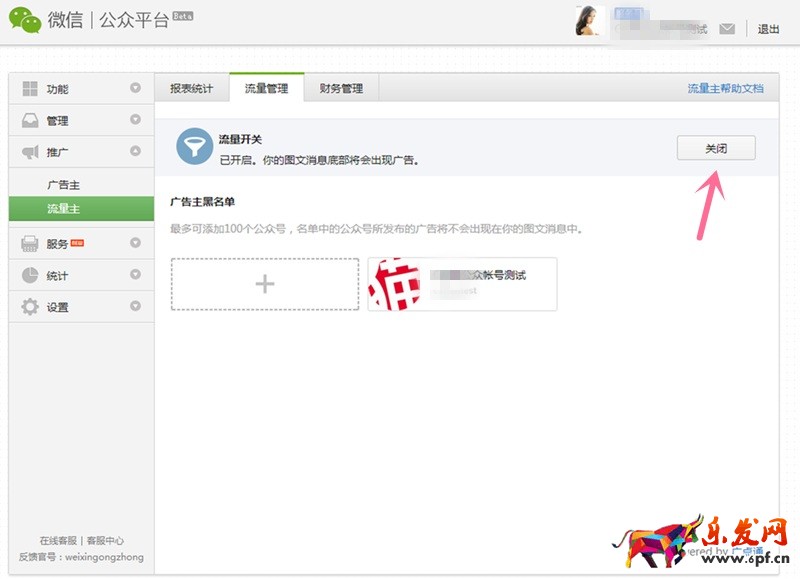Click the 功能 grid icon in sidebar
Image resolution: width=800 pixels, height=579 pixels.
coord(30,89)
